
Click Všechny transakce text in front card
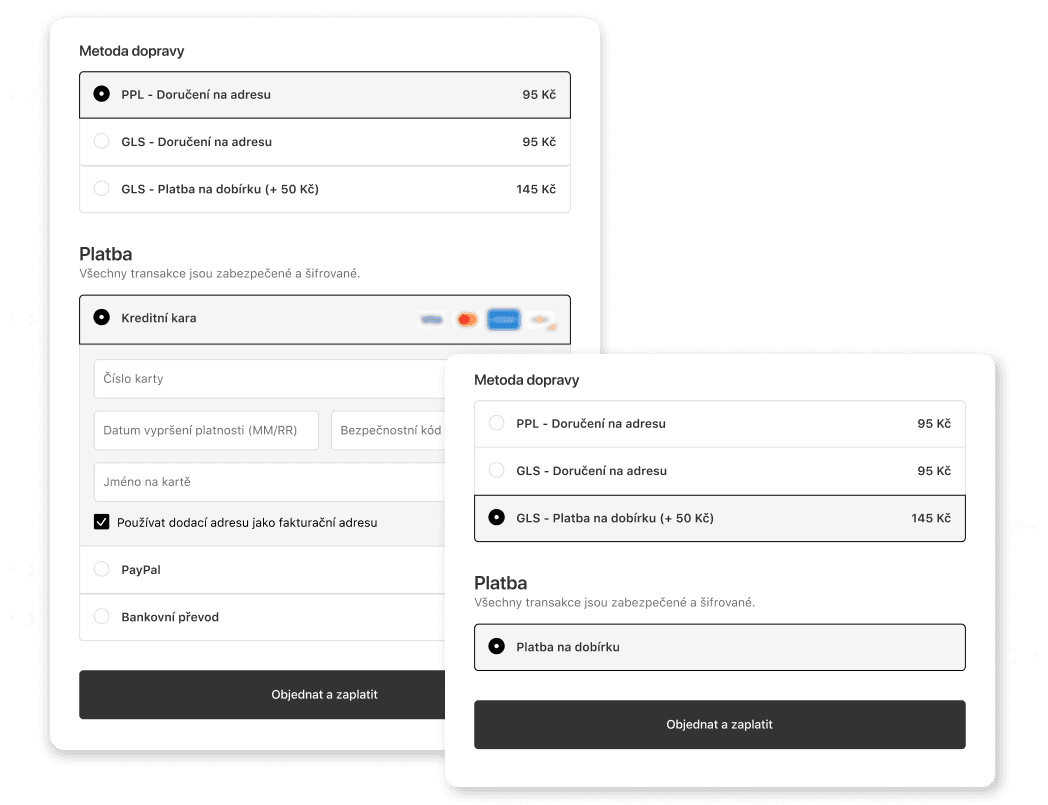tap(614, 602)
